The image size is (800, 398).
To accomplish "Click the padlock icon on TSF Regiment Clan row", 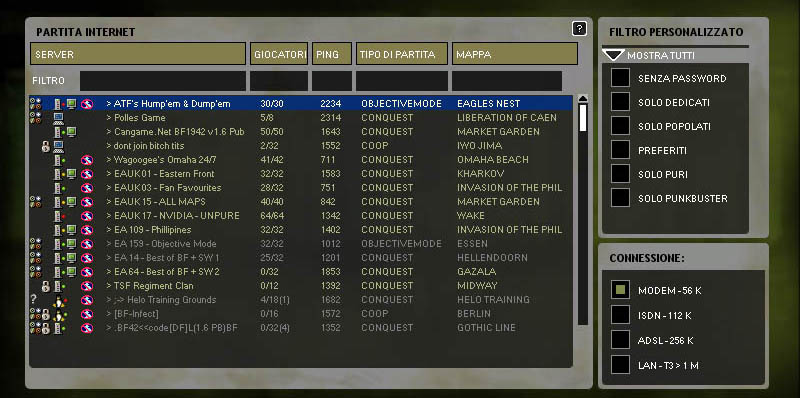I will pyautogui.click(x=45, y=286).
